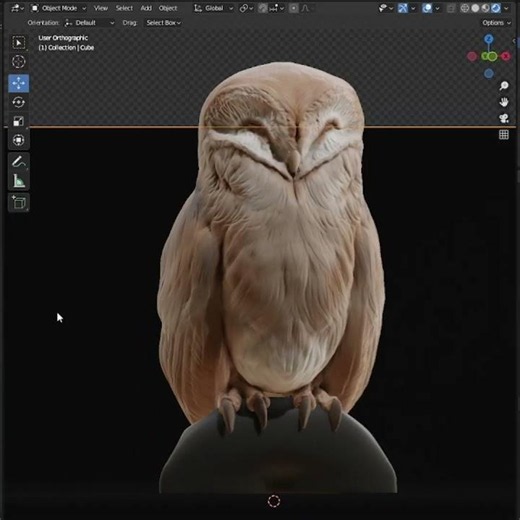Toggle proportional editing in header

(x=294, y=8)
